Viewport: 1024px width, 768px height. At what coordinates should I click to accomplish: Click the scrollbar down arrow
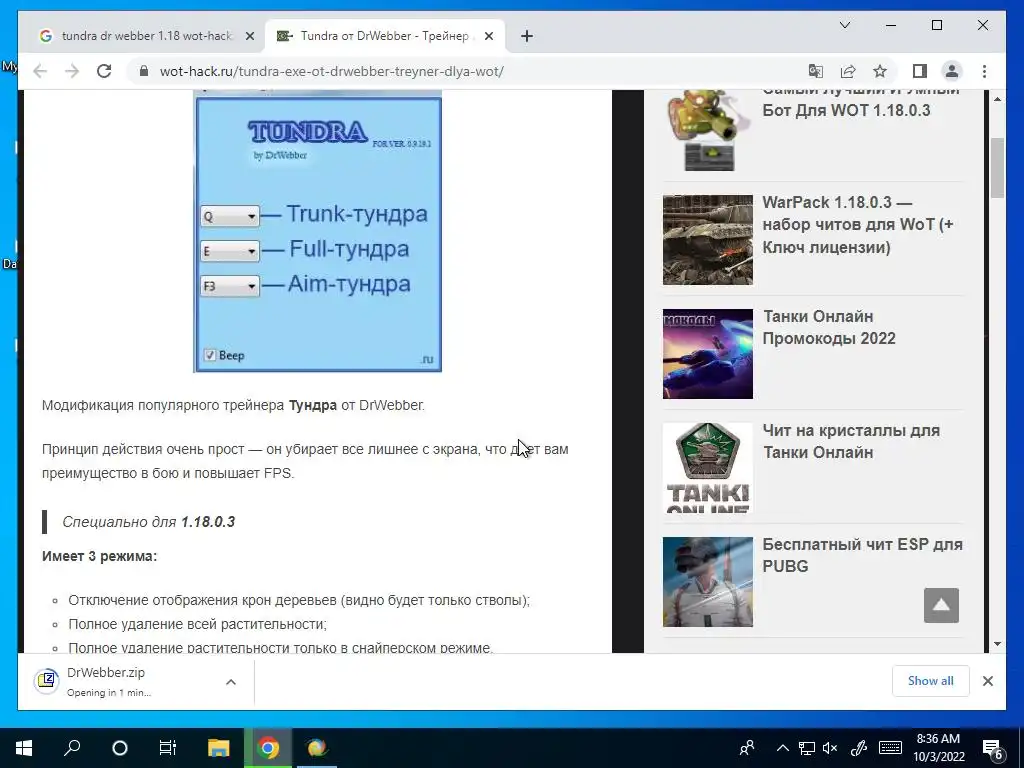[997, 644]
